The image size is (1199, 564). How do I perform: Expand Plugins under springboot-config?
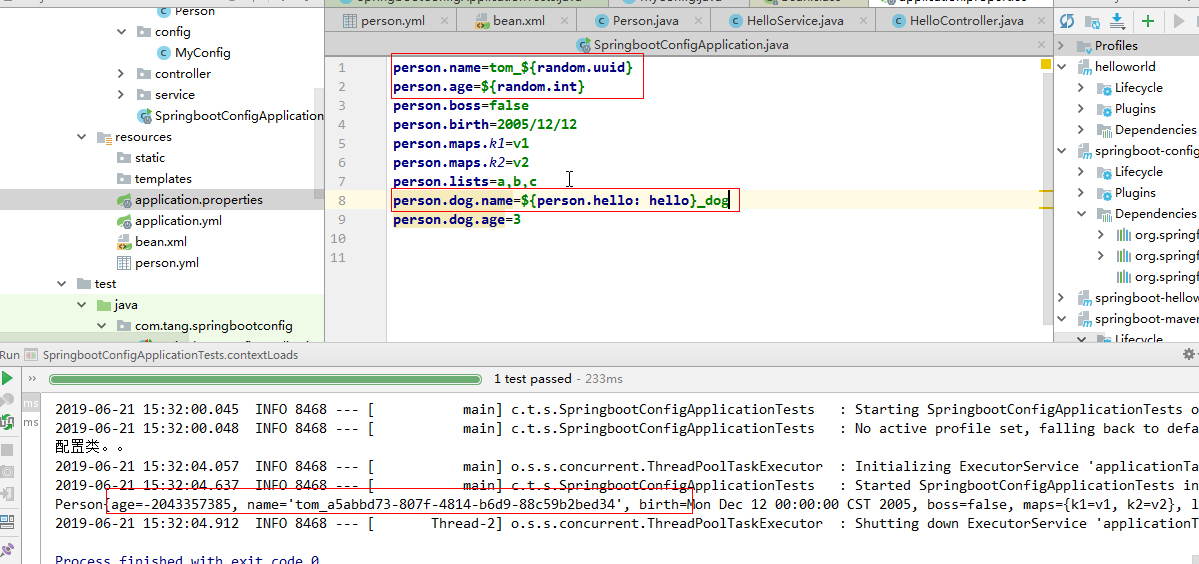coord(1080,193)
